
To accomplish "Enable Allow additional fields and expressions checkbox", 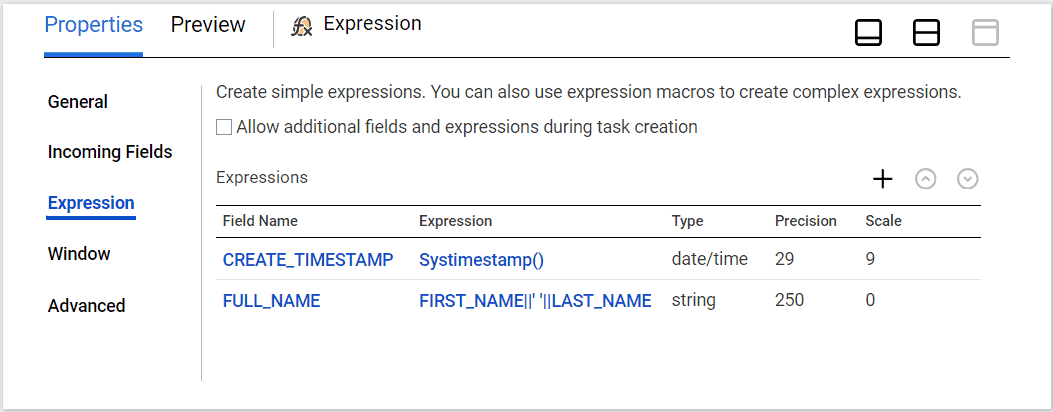I will 224,127.
